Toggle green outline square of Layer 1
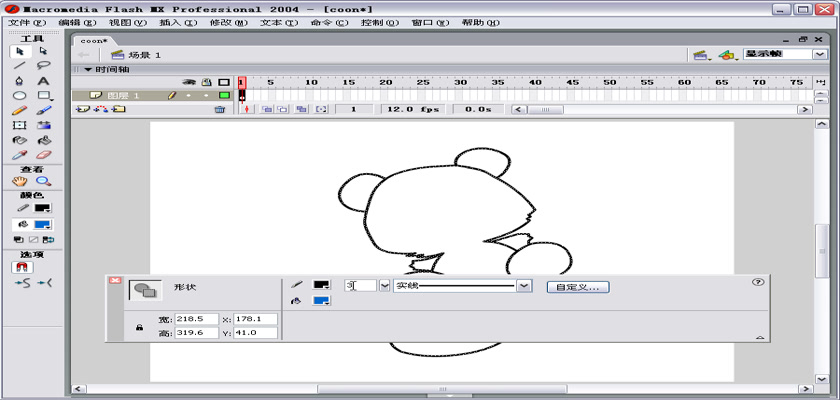840x400 pixels. pos(224,95)
